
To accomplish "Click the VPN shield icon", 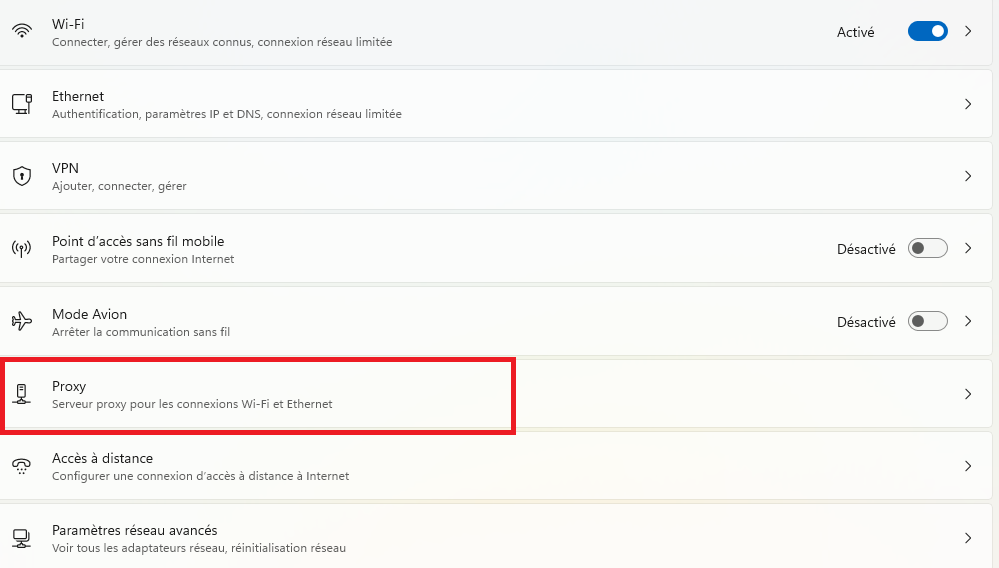I will [x=22, y=176].
